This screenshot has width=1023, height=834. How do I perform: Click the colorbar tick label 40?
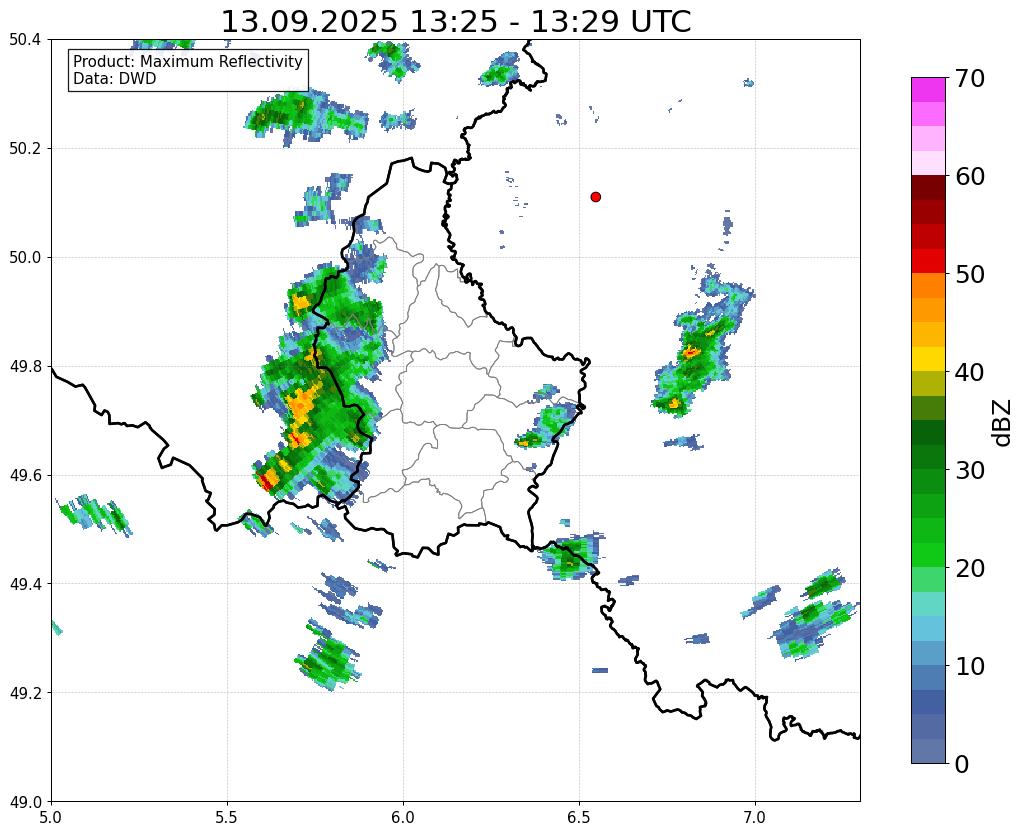(x=969, y=372)
